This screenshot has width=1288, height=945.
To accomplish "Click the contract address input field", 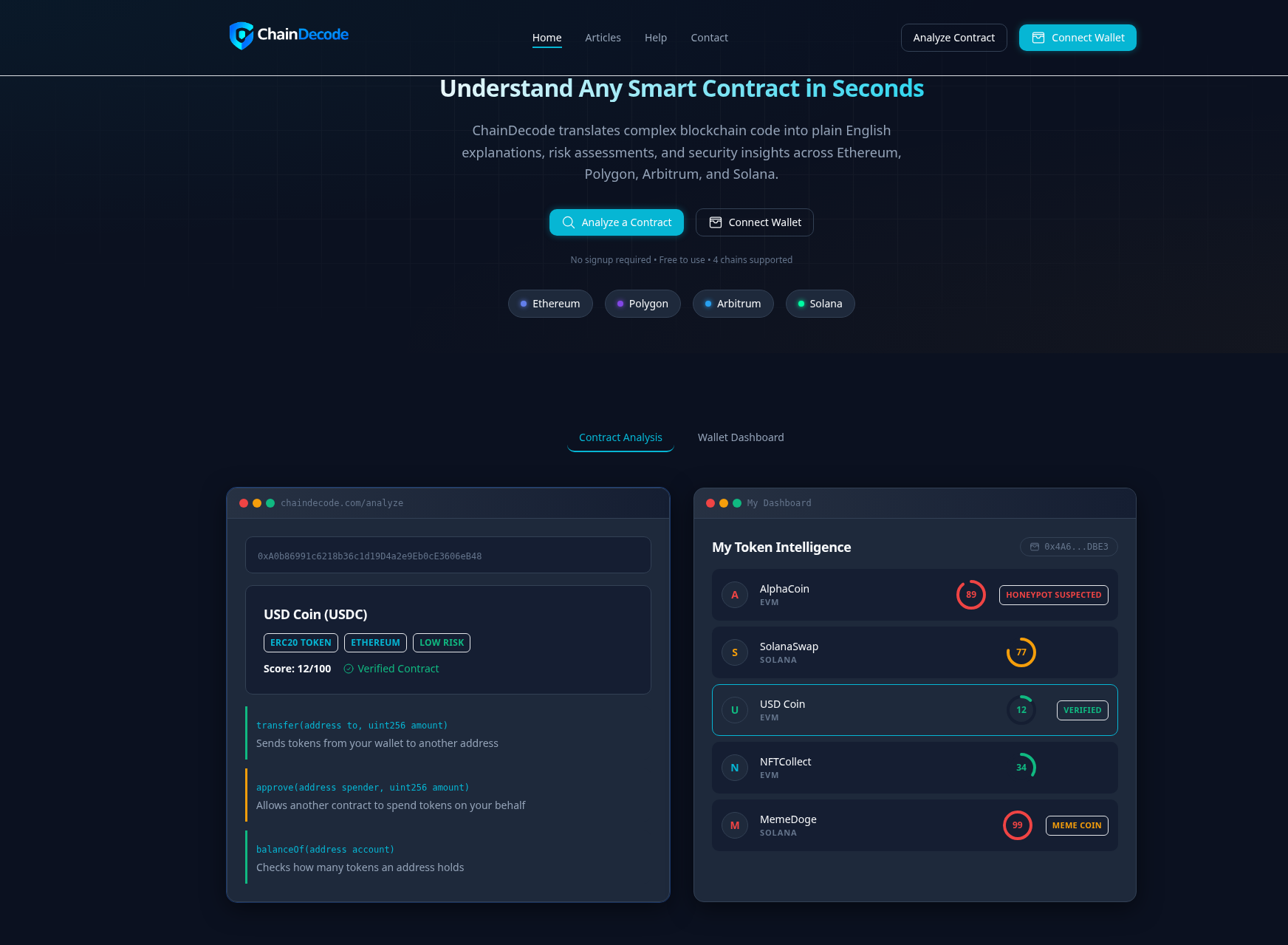I will pyautogui.click(x=448, y=555).
